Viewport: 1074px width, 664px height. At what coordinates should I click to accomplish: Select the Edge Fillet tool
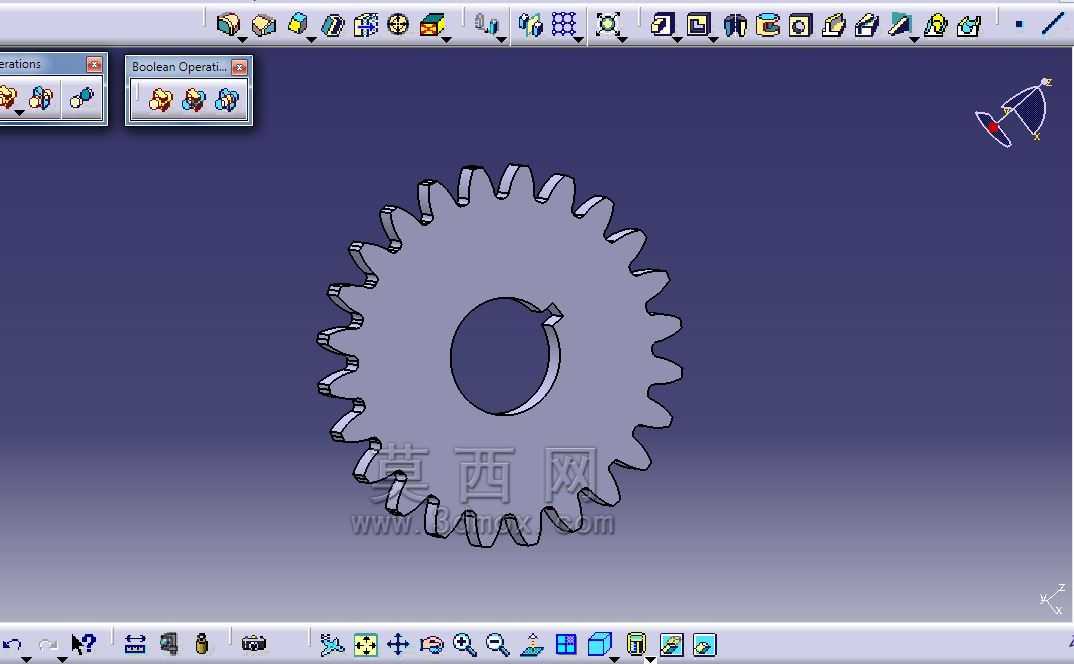click(x=229, y=25)
